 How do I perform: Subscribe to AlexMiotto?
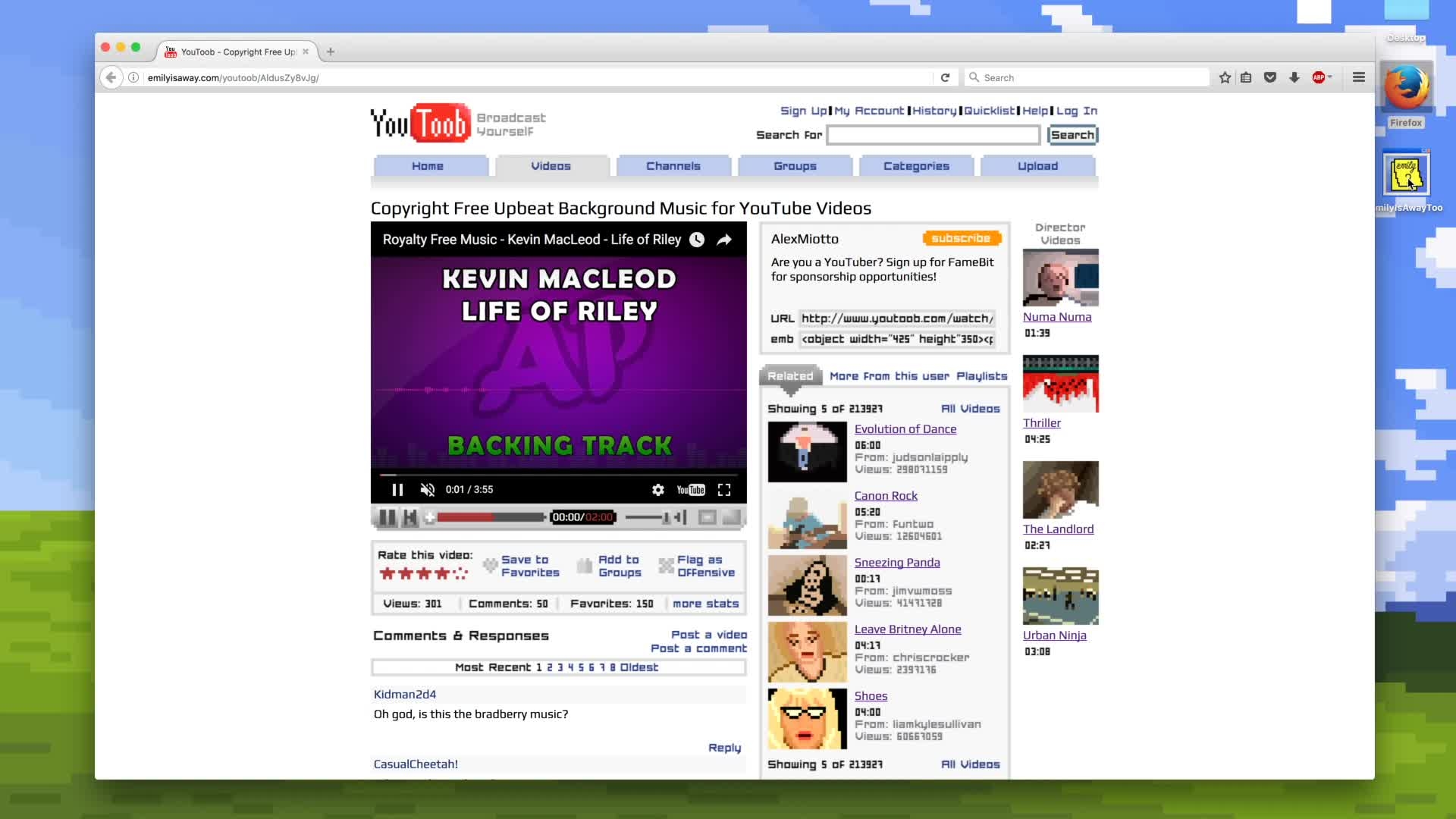[962, 238]
